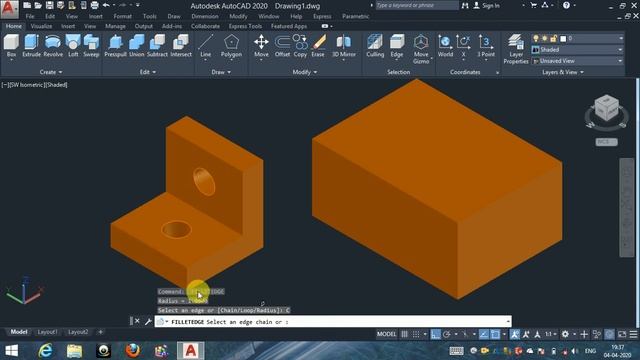This screenshot has width=640, height=360.
Task: Click the Subtract boolean tool
Action: 157,46
